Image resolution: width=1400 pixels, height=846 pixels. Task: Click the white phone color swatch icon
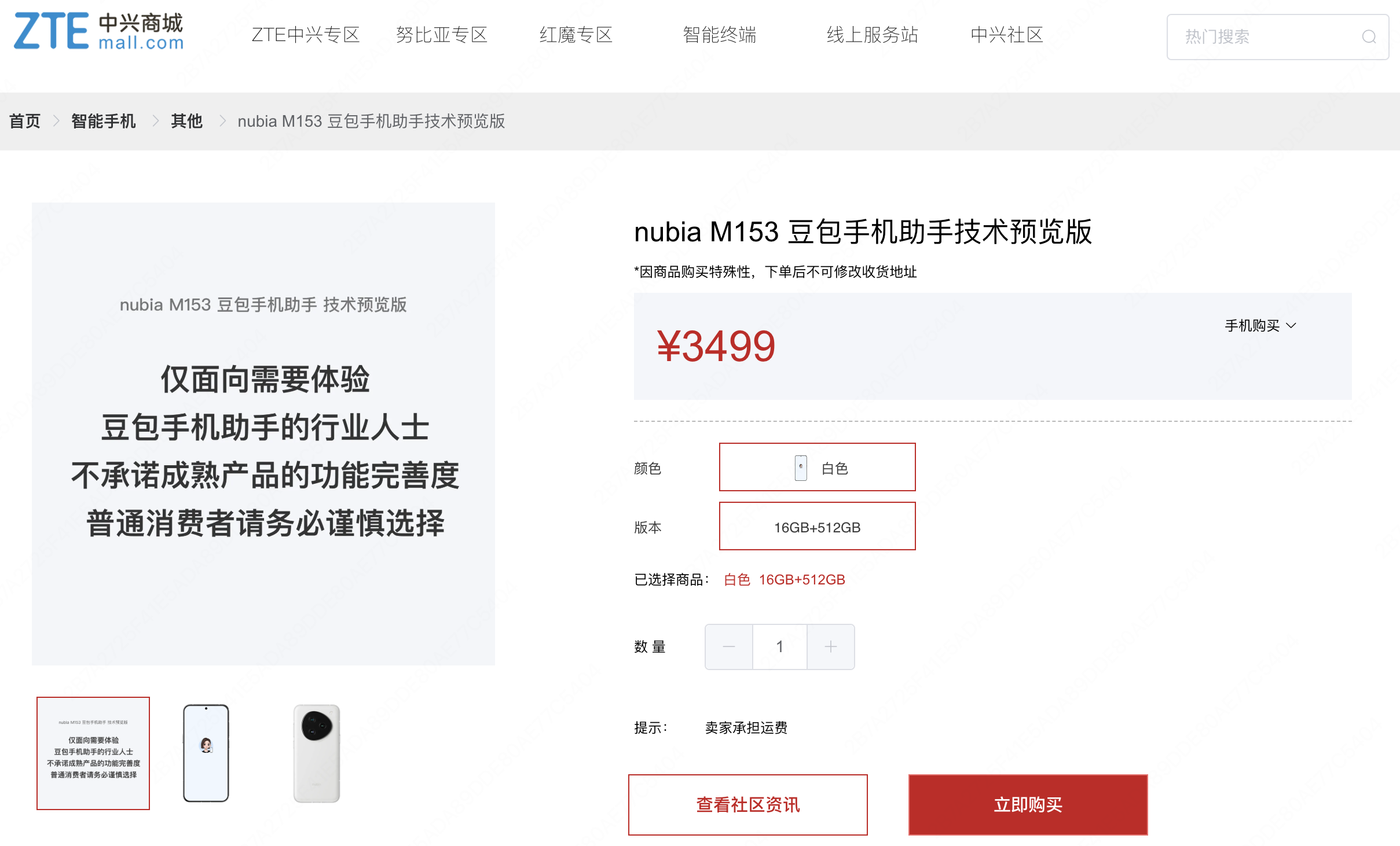[801, 468]
